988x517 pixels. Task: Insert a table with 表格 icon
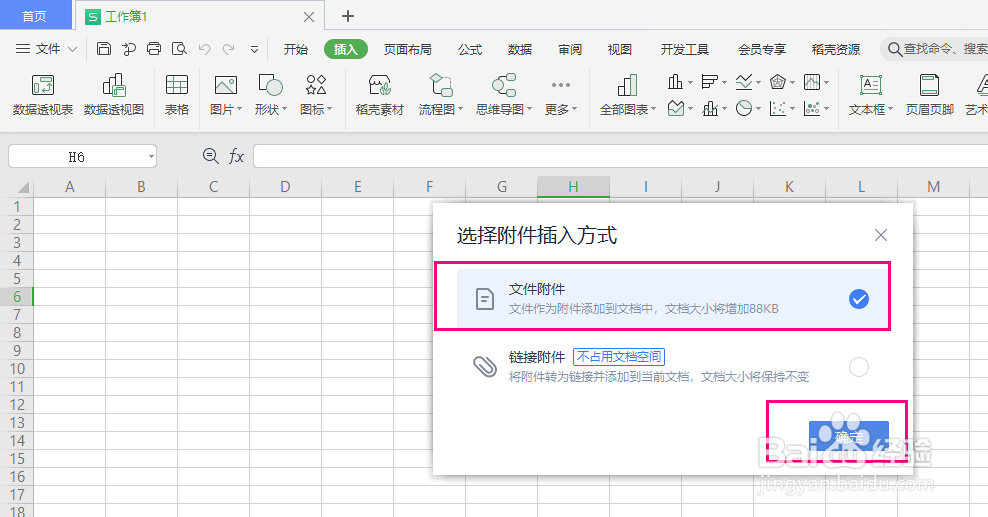[x=176, y=85]
